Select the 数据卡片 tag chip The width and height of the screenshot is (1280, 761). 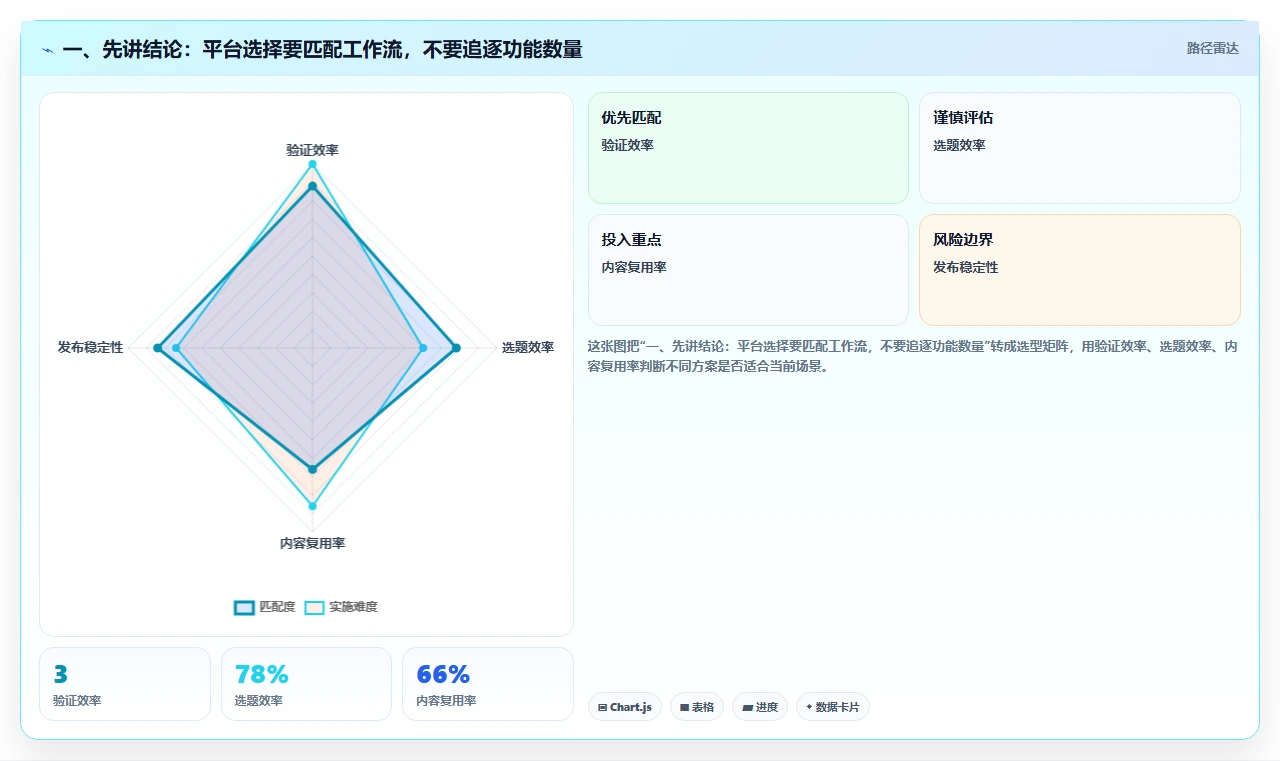pos(833,707)
